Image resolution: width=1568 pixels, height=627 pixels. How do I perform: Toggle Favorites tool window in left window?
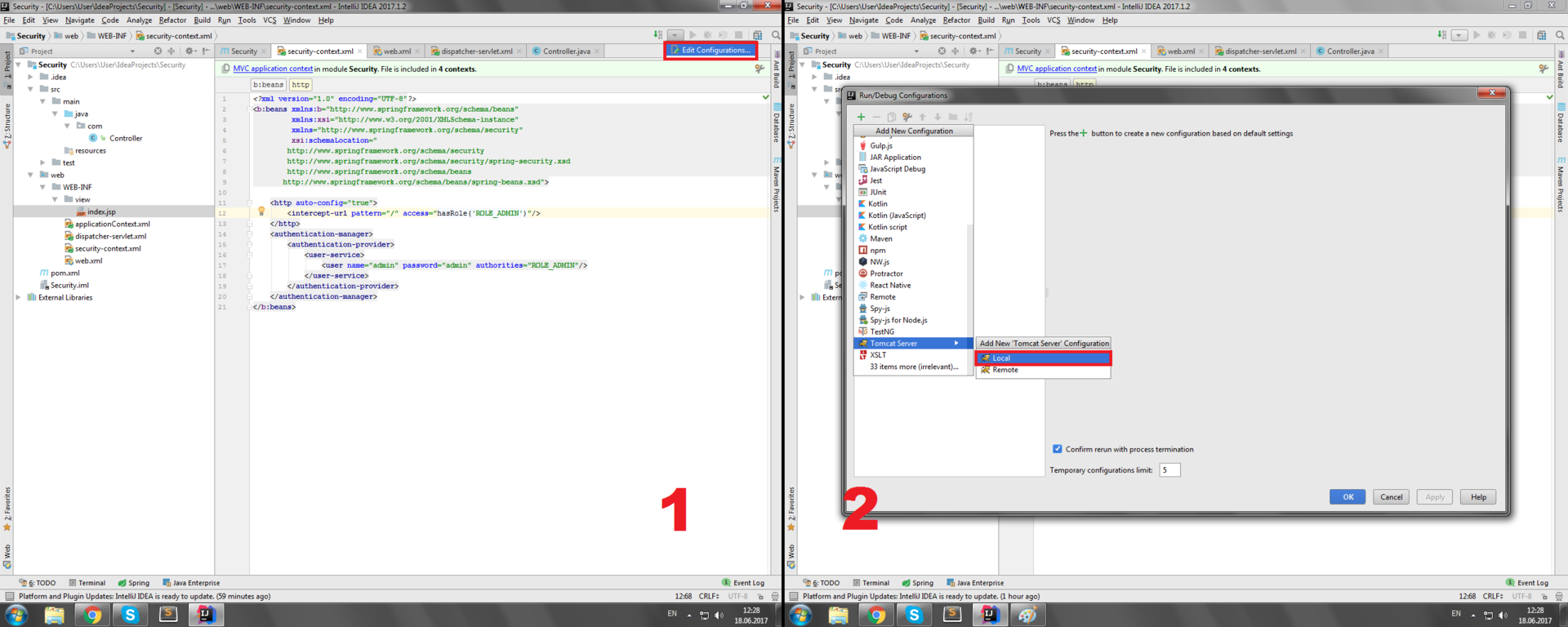tap(7, 509)
